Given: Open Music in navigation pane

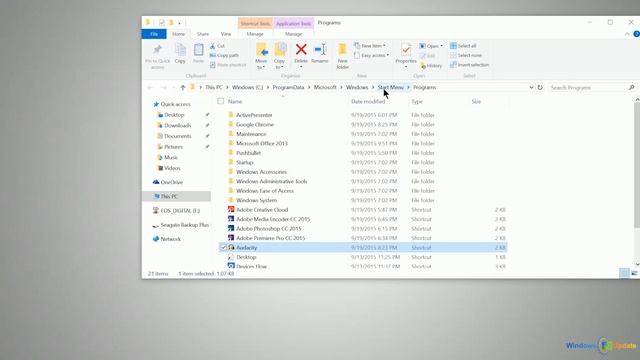Looking at the screenshot, I should click(x=168, y=158).
